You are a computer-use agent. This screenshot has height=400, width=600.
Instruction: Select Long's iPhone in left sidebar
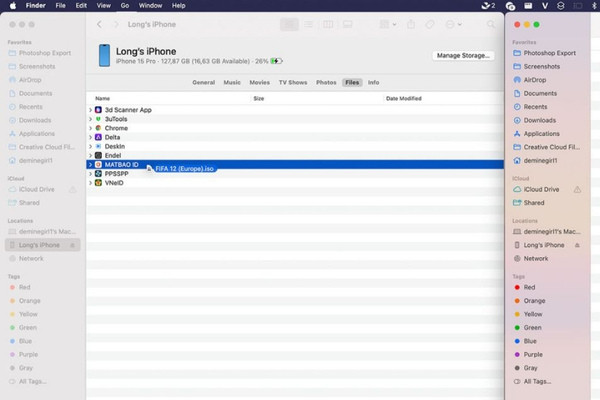42,245
